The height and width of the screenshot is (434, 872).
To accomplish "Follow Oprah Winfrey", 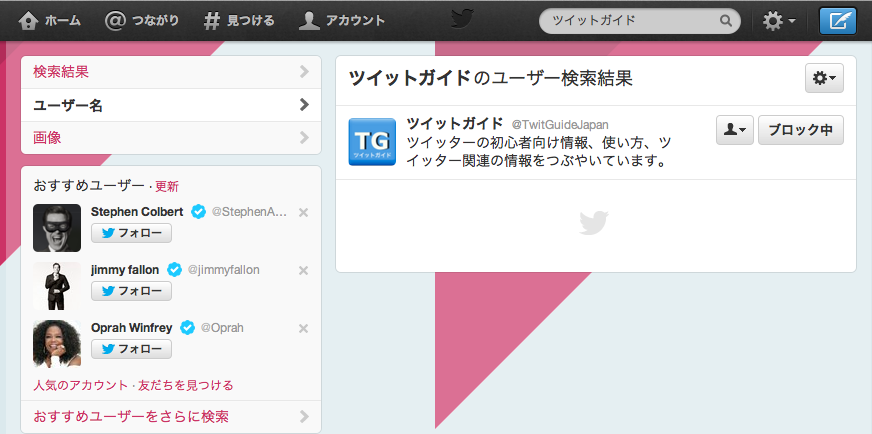I will [x=131, y=349].
